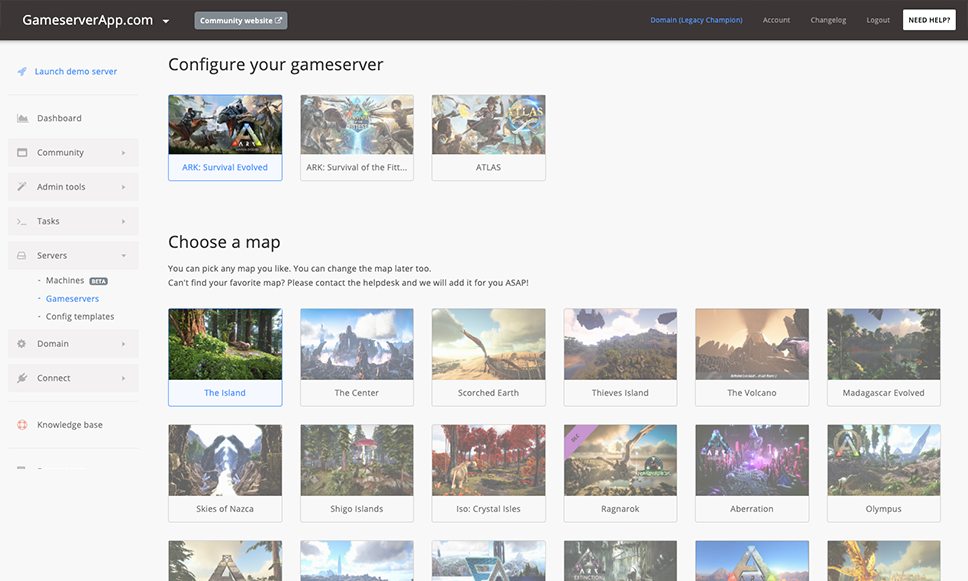Click the BETA badge next to Machines
Screen dimensions: 968x581
[x=99, y=281]
